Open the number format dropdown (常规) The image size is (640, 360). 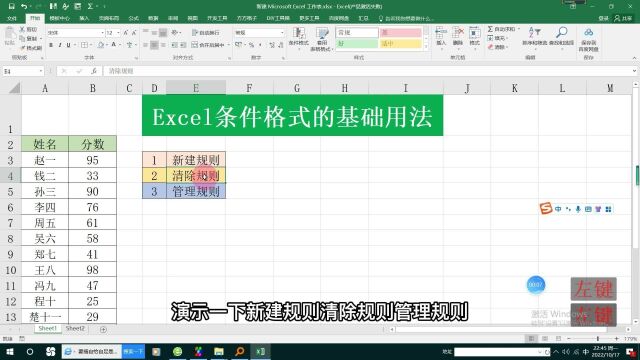pos(282,33)
